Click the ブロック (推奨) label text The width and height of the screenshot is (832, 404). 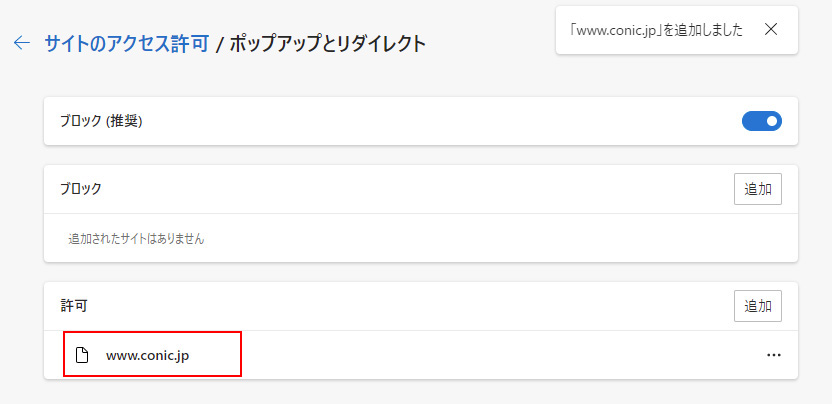[x=101, y=121]
